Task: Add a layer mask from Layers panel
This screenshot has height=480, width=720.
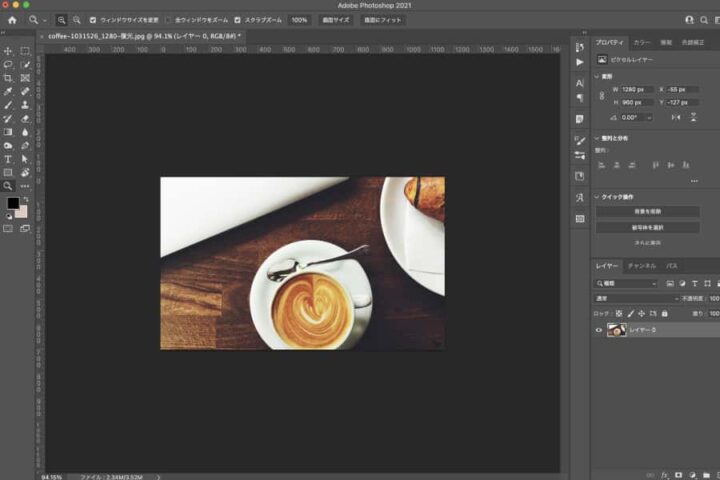Action: pos(678,475)
